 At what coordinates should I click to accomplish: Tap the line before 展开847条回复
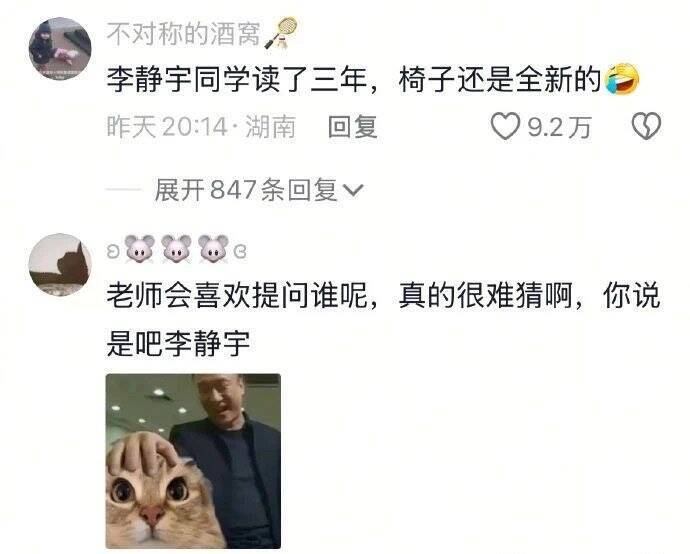(123, 190)
